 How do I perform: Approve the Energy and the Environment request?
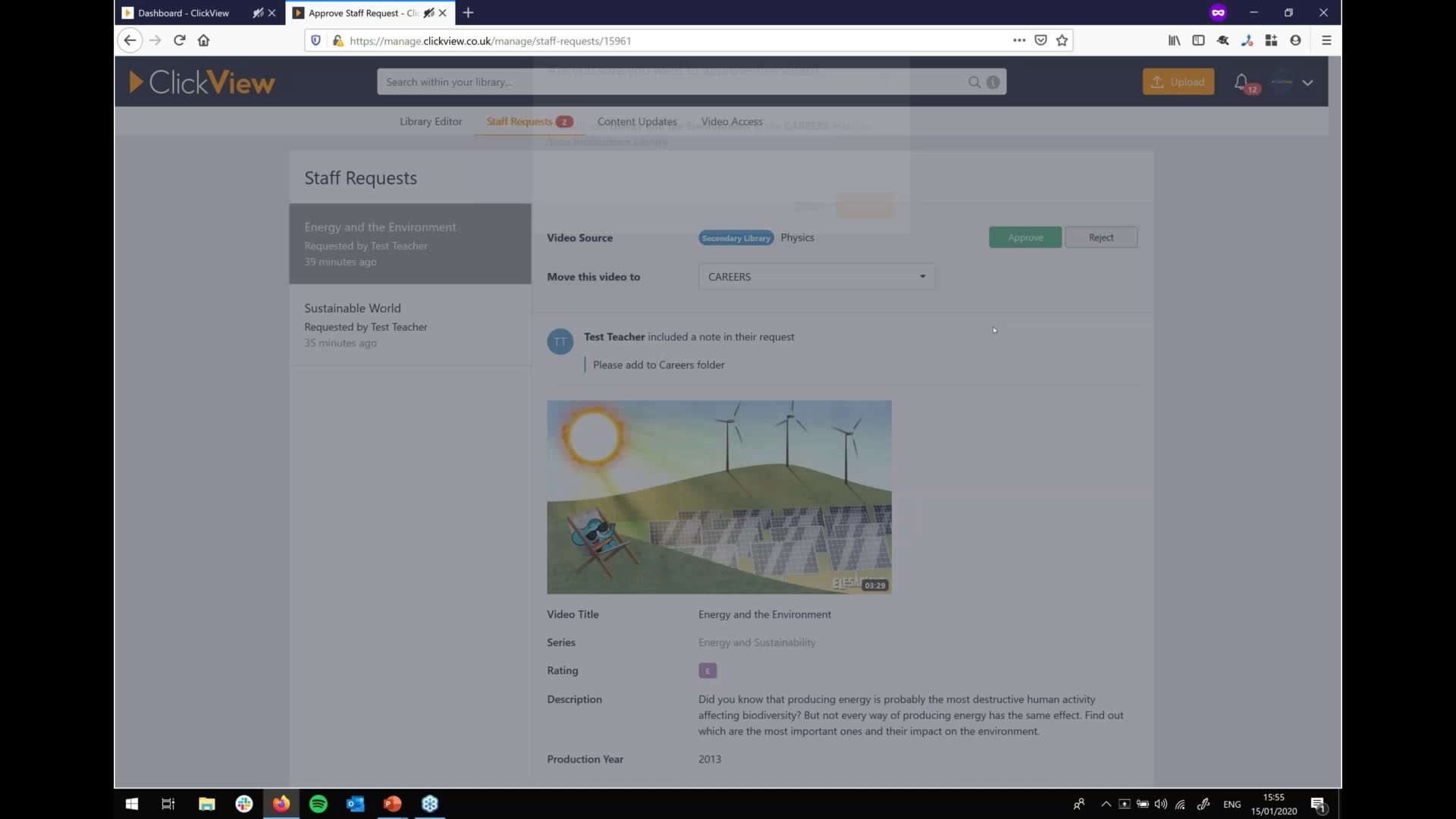click(1025, 237)
